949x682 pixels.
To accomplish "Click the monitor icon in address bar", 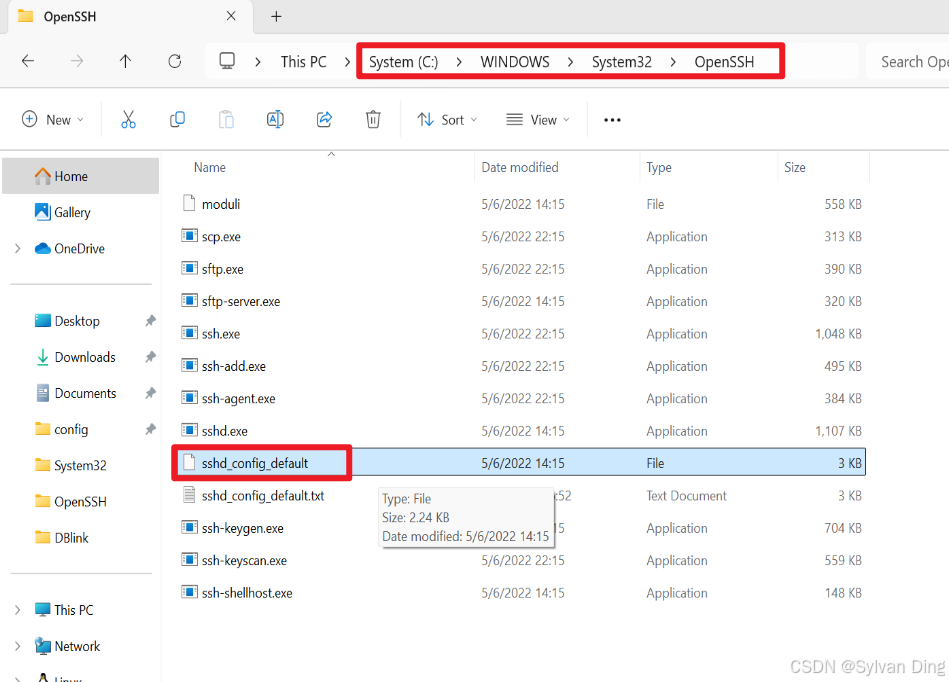I will coord(227,61).
